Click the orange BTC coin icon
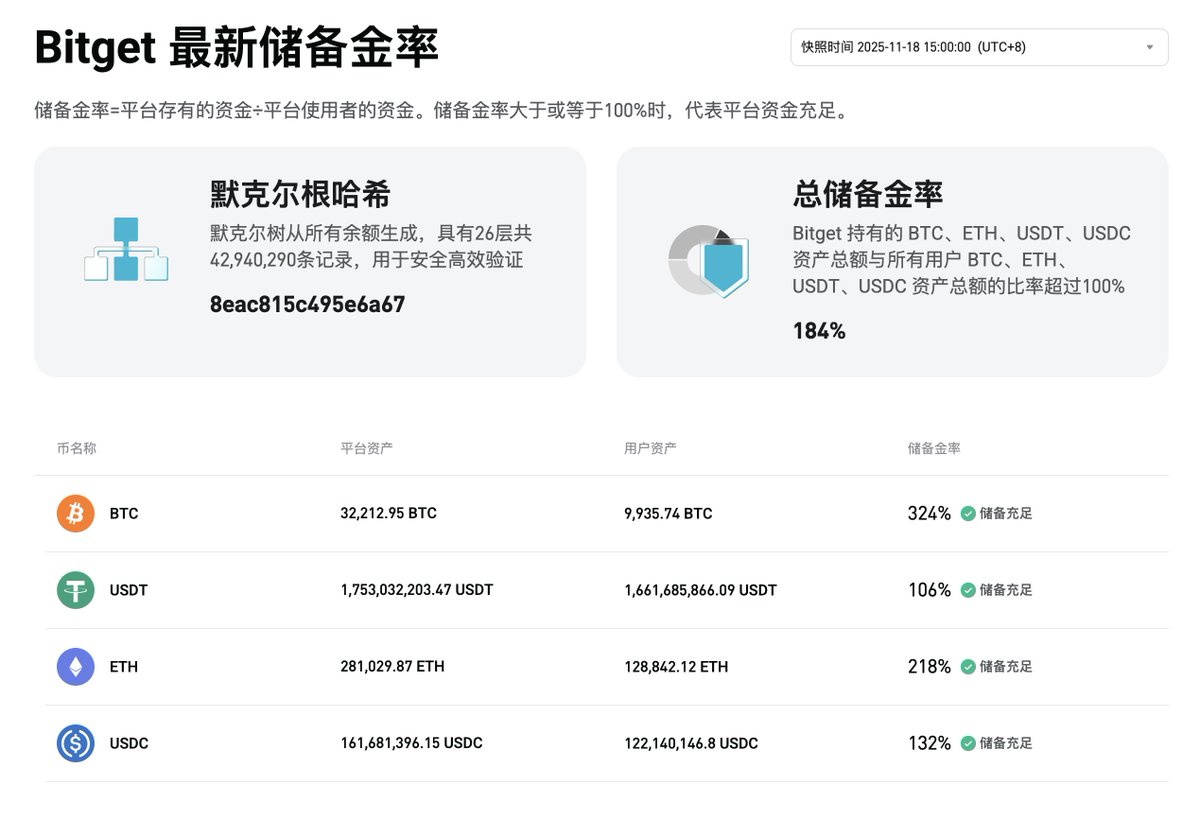Screen dimensions: 1200x820 [x=75, y=514]
